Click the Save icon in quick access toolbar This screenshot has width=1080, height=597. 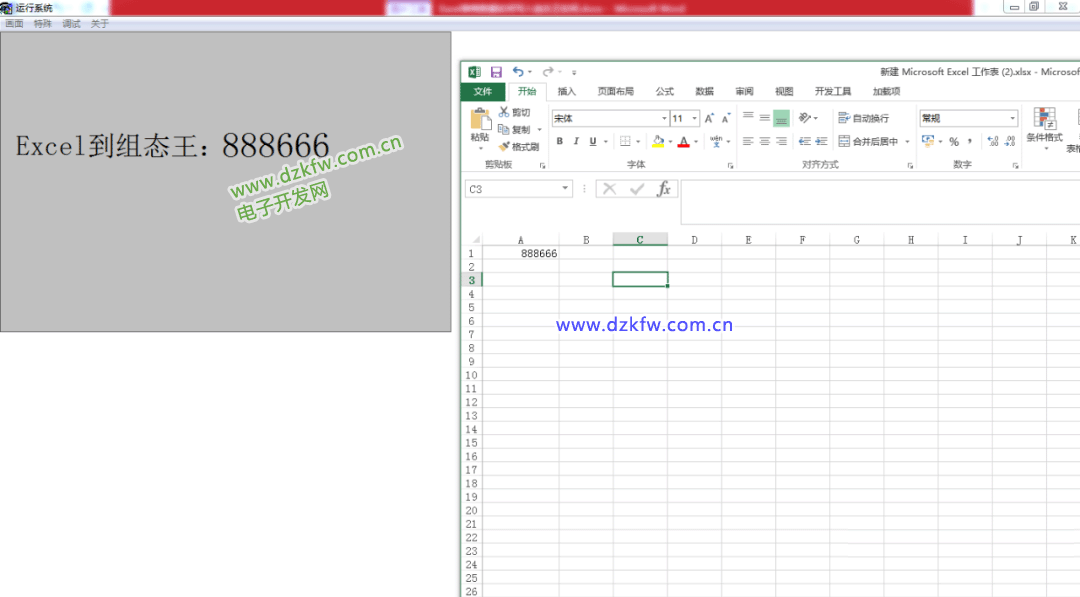click(x=496, y=72)
